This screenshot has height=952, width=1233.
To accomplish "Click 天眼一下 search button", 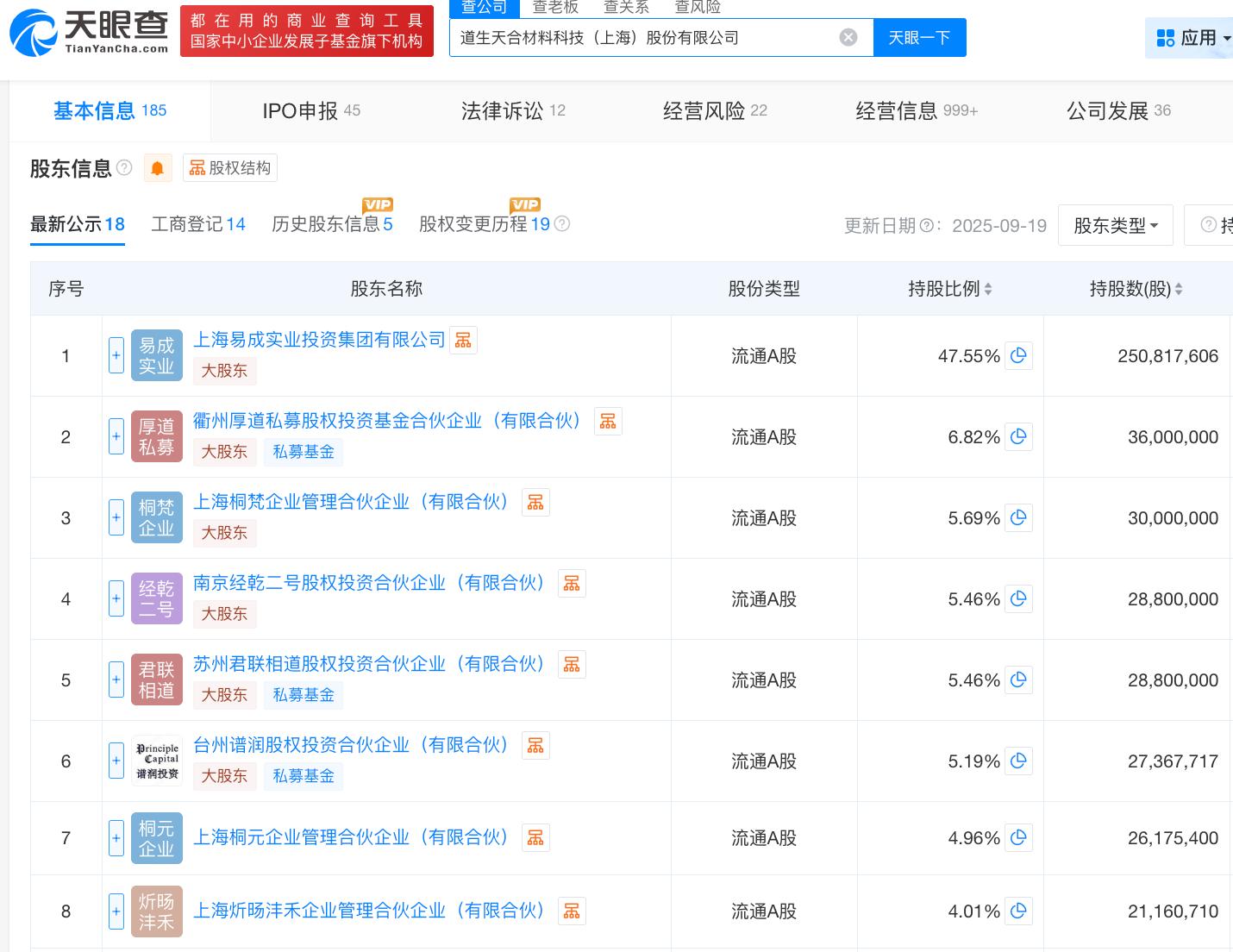I will [x=919, y=38].
